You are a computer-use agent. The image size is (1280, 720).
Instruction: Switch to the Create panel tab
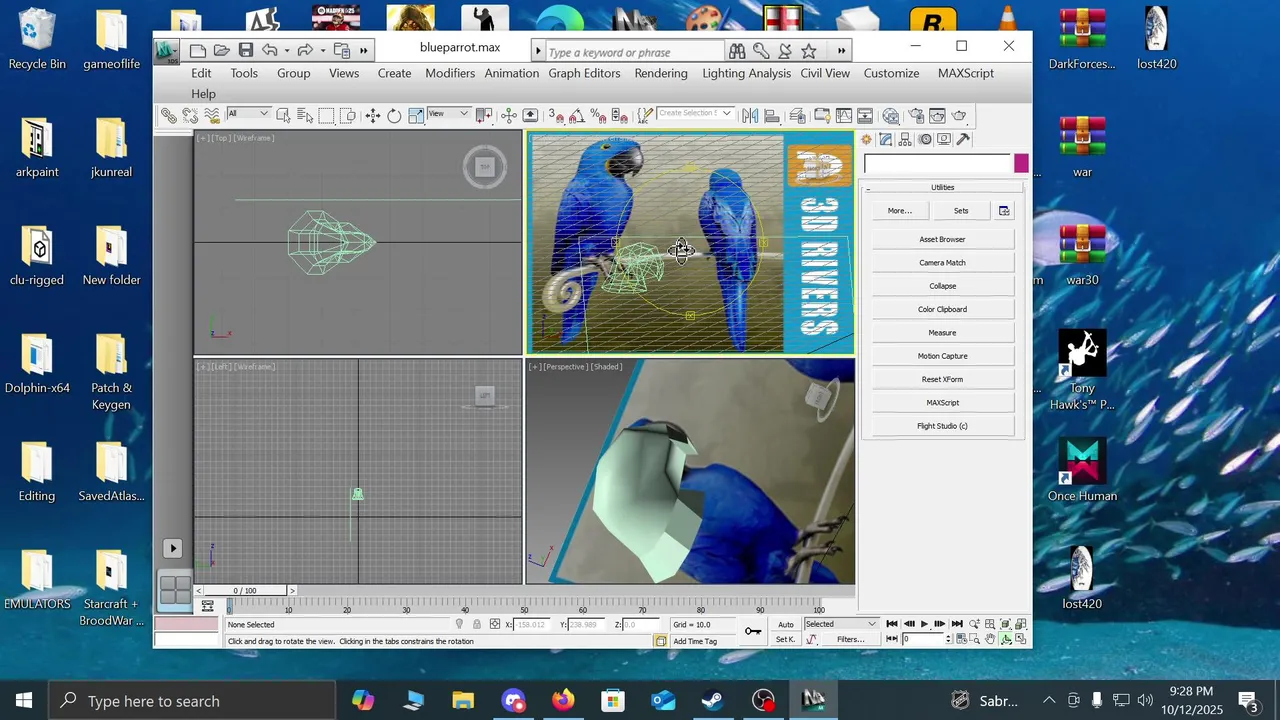(x=866, y=139)
